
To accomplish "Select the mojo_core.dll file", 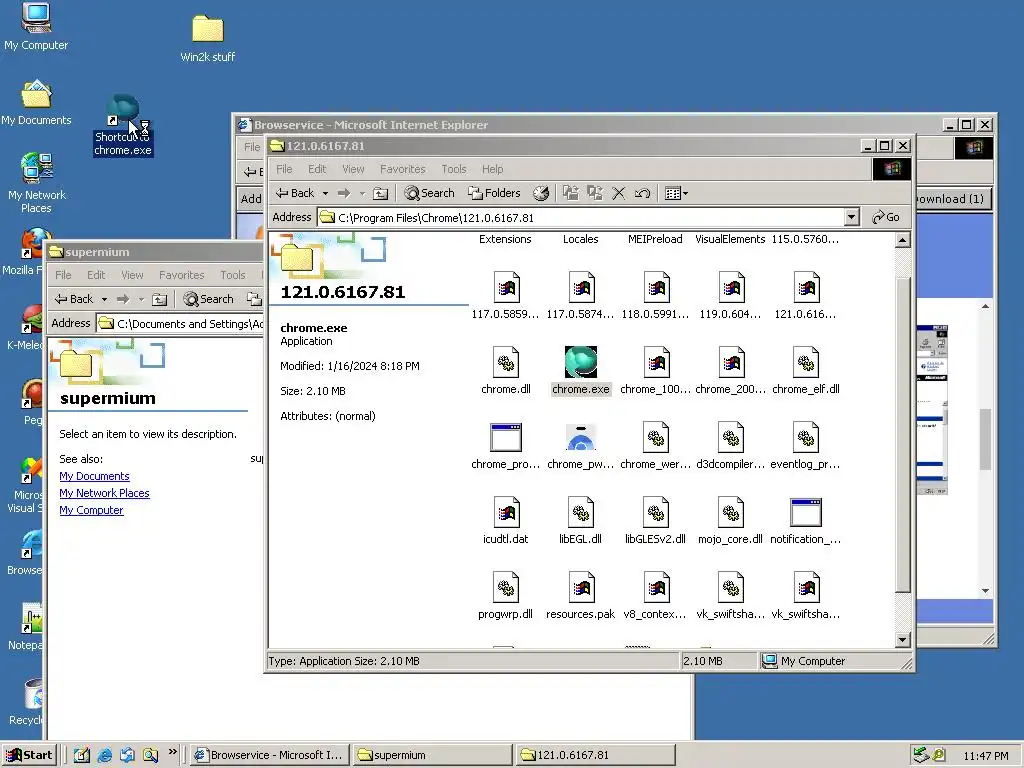I will 730,520.
